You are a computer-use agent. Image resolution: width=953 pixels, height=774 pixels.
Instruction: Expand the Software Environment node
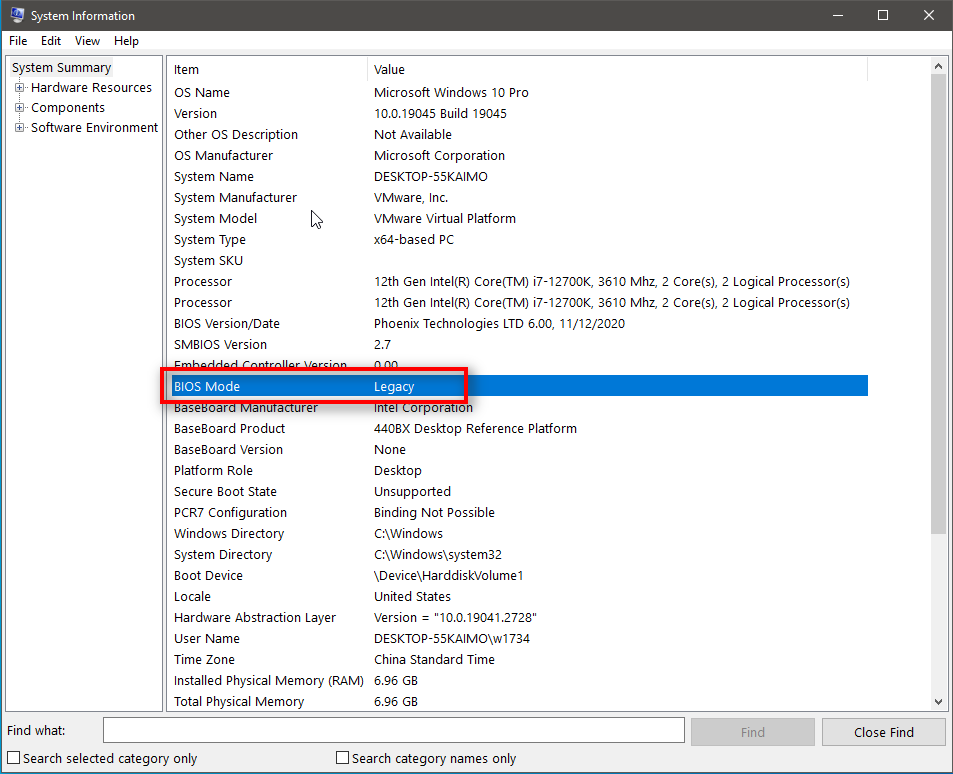tap(19, 128)
